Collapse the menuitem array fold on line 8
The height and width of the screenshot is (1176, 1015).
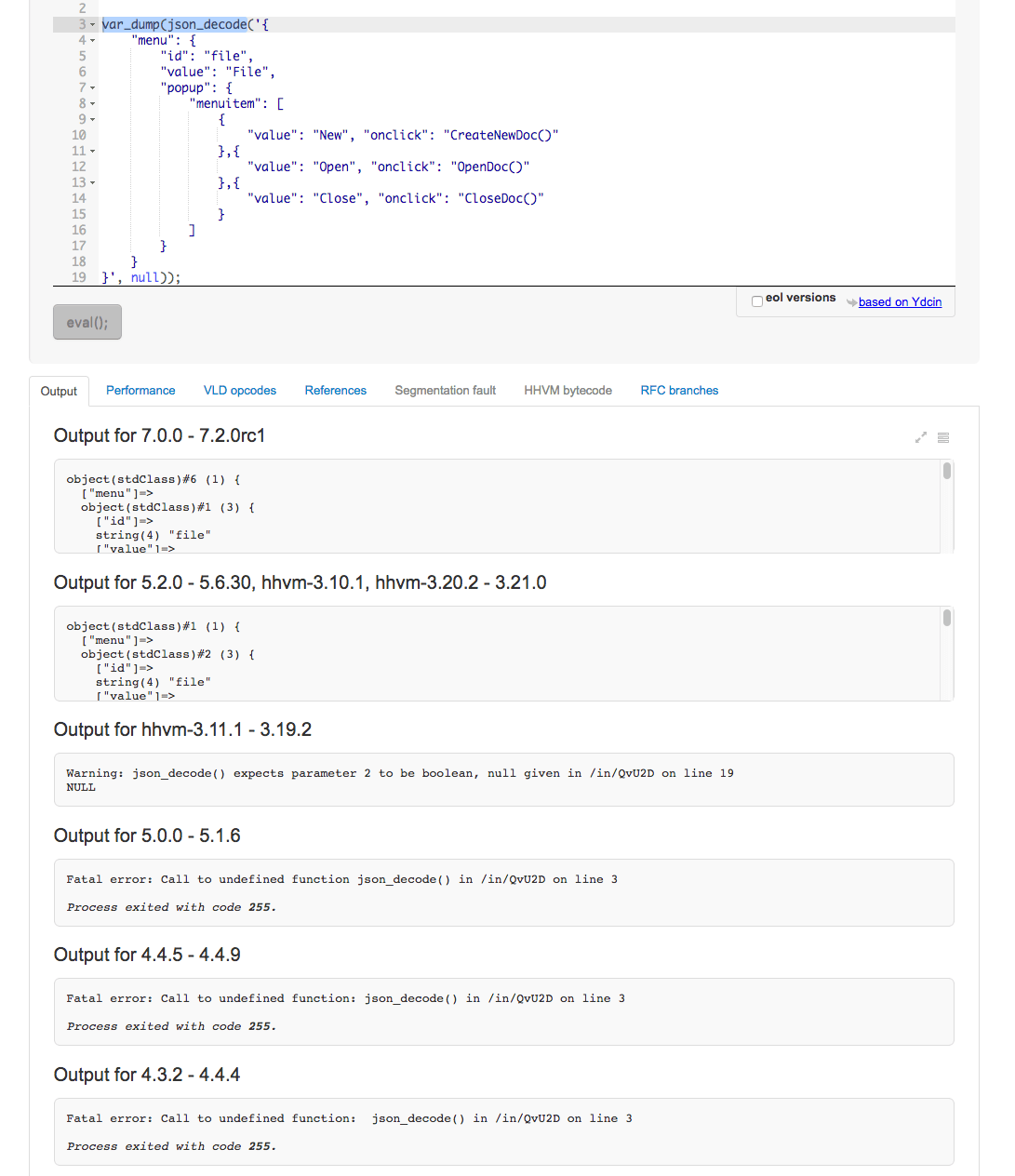[92, 103]
